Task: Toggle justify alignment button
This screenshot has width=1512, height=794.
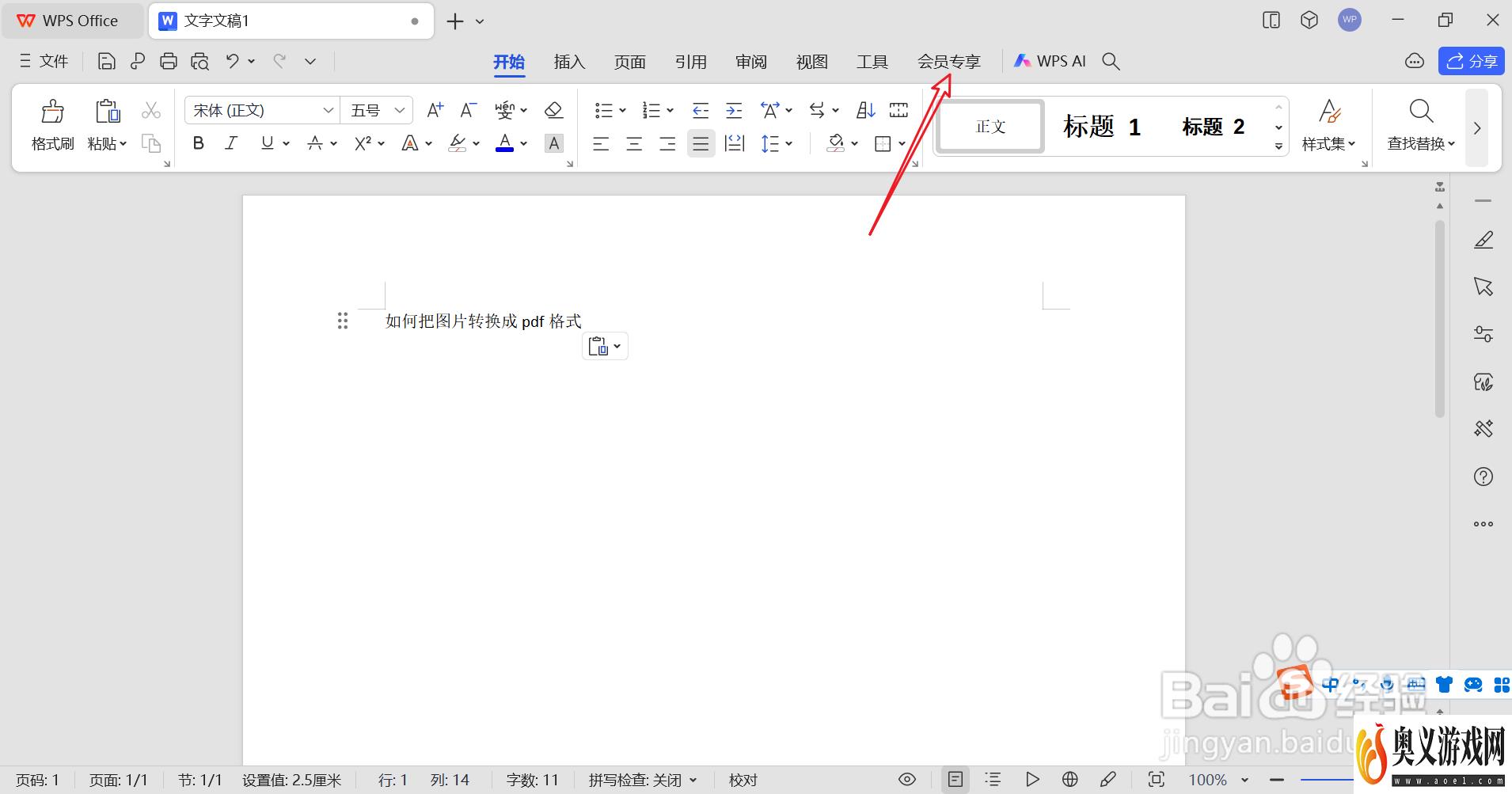Action: (701, 143)
